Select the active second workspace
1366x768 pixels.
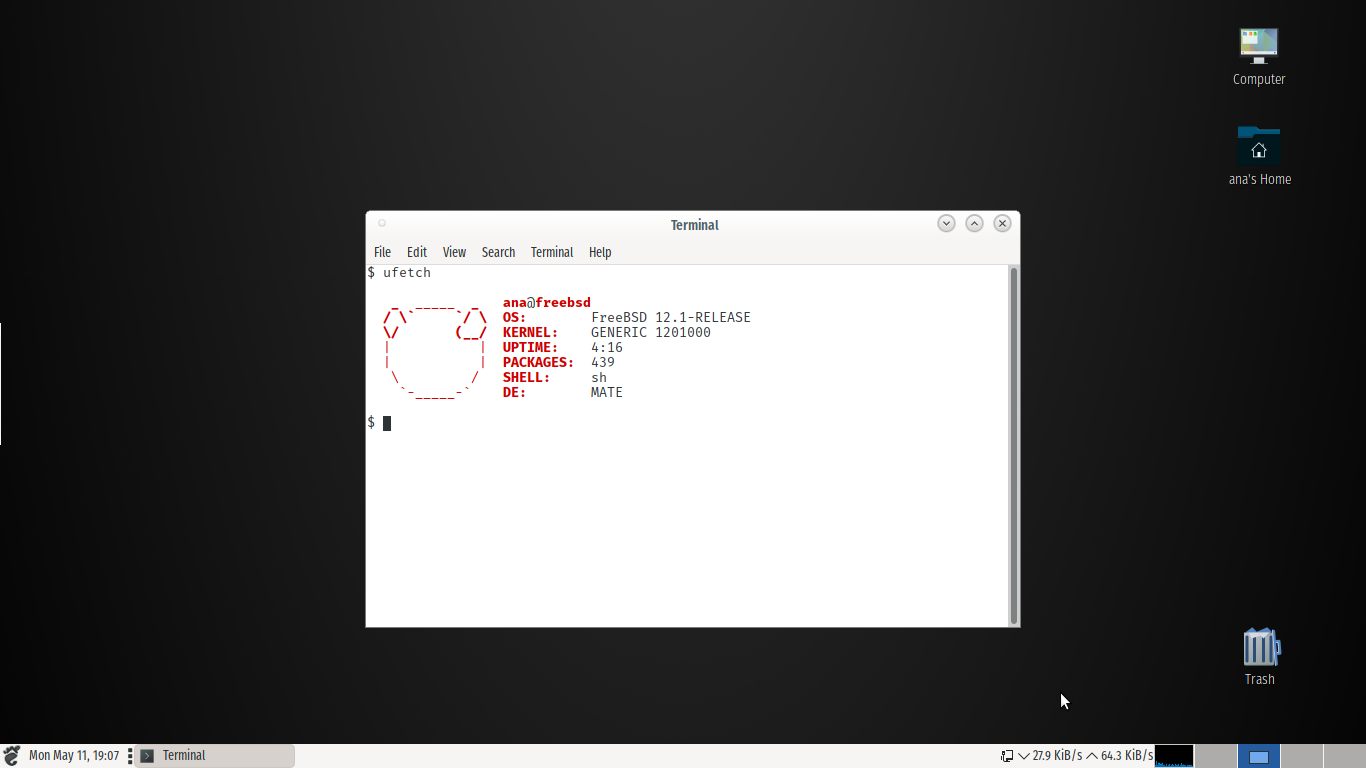tap(1259, 756)
